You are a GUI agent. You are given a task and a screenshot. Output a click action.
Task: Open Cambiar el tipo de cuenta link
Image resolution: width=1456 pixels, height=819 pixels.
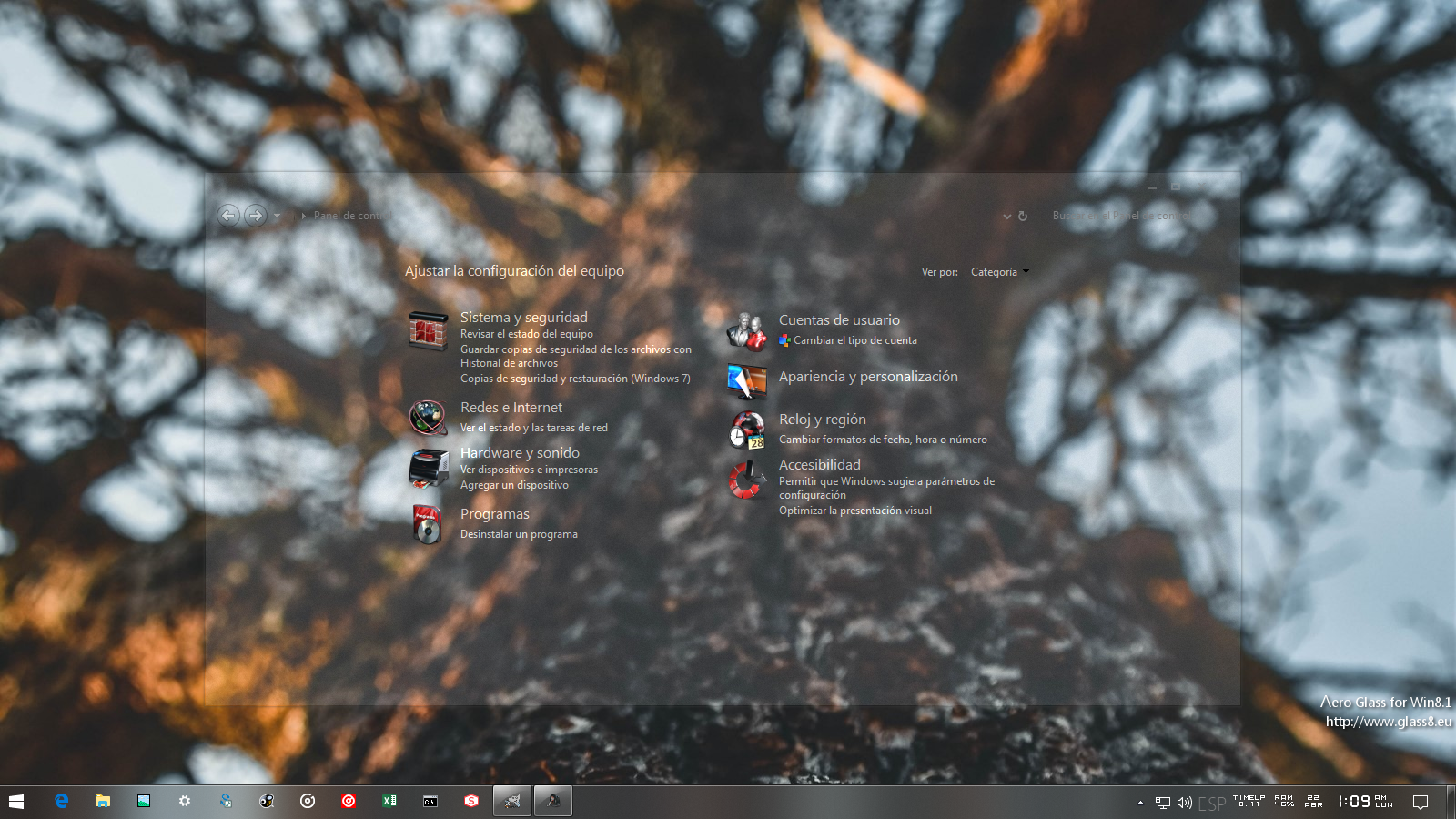854,340
